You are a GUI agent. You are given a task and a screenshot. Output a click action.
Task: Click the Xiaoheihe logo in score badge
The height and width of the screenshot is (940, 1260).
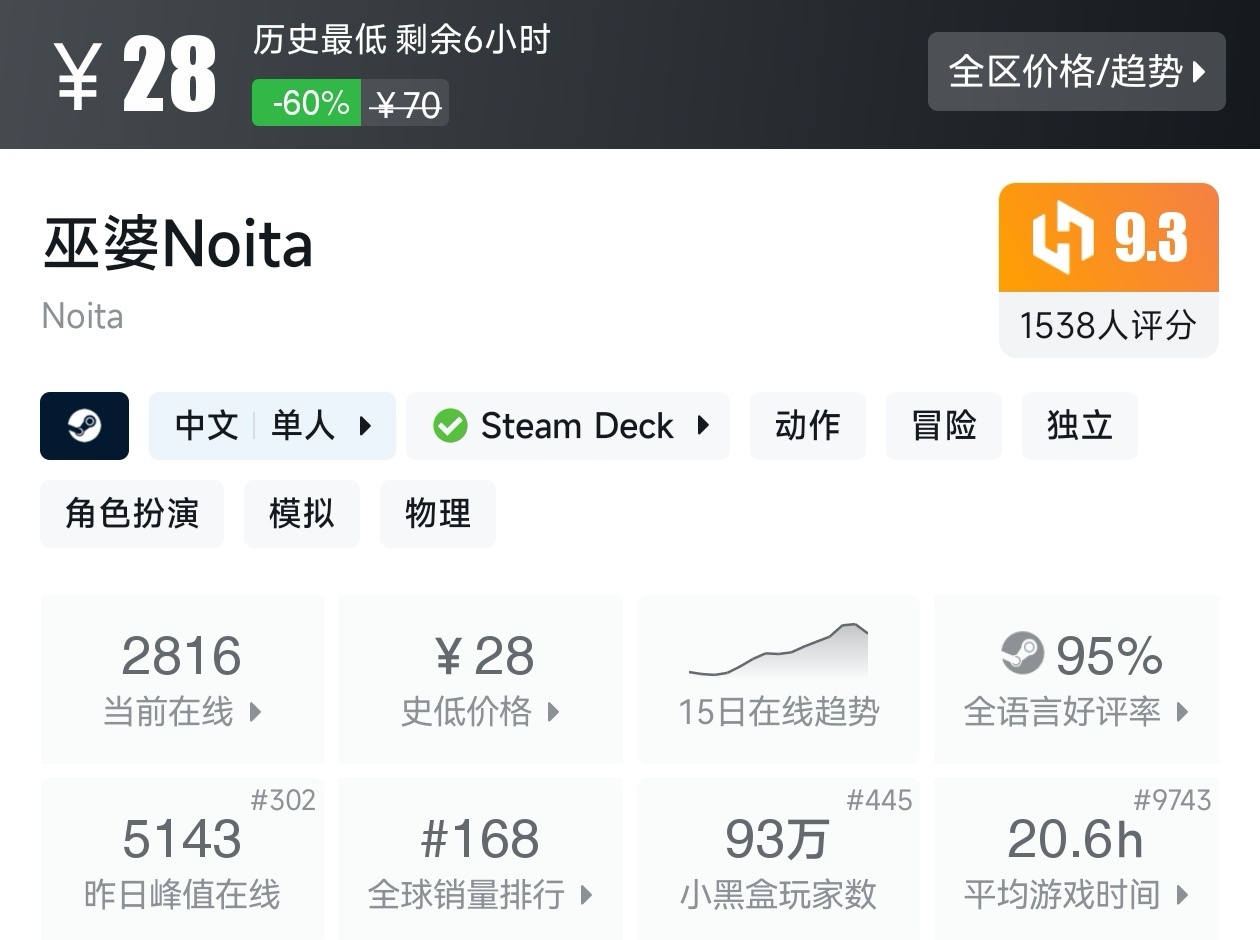[1063, 238]
